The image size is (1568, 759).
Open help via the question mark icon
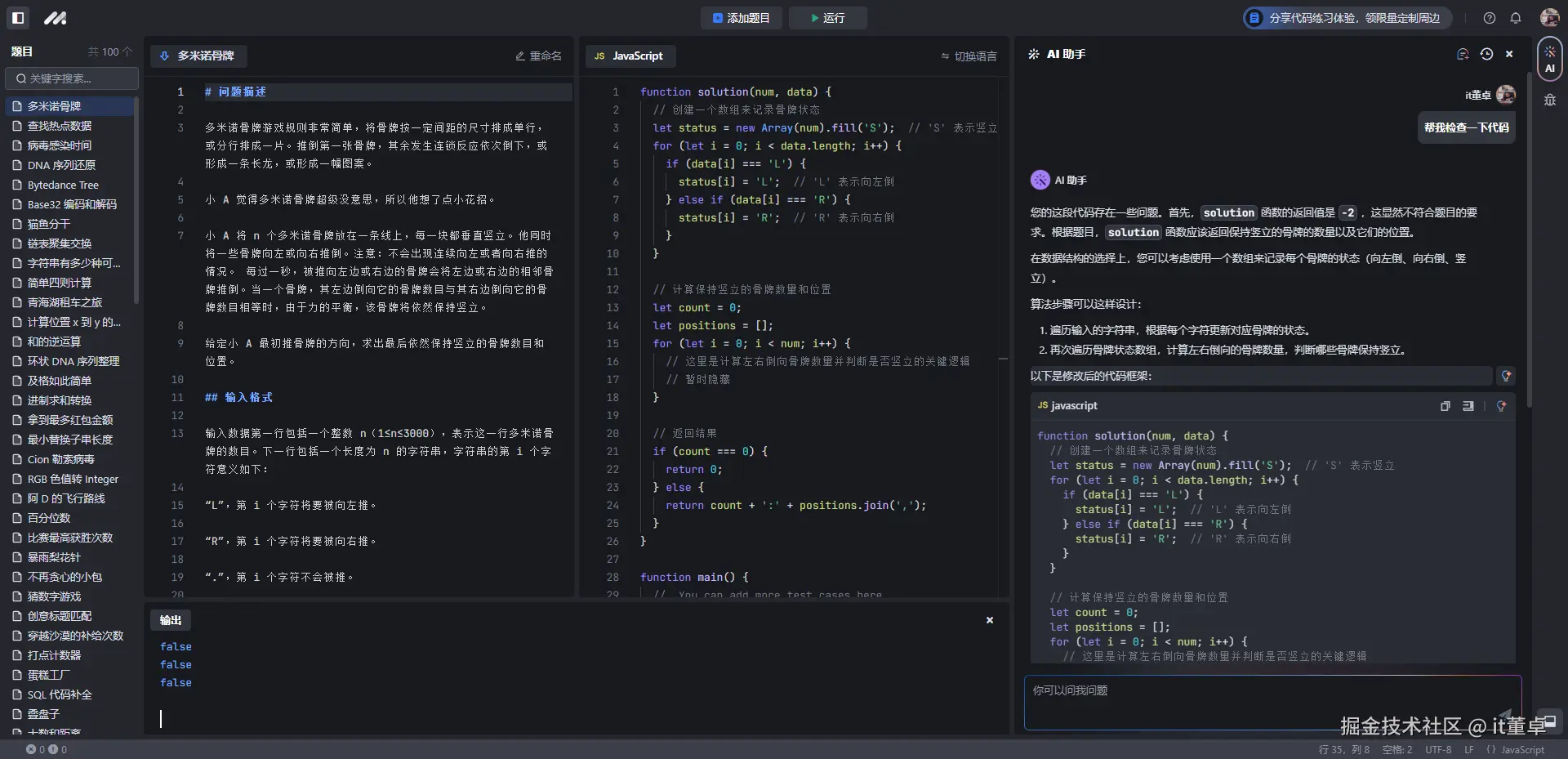[x=1489, y=17]
